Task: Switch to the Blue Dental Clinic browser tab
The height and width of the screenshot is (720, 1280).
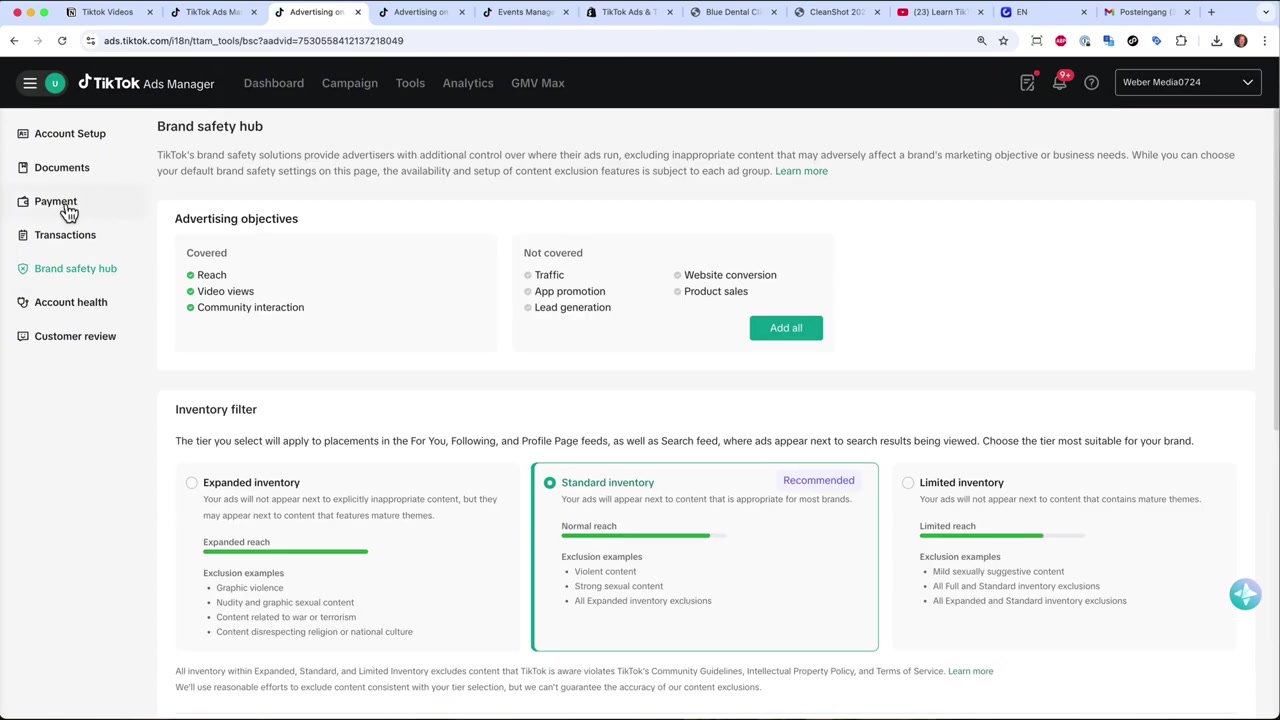Action: click(733, 12)
